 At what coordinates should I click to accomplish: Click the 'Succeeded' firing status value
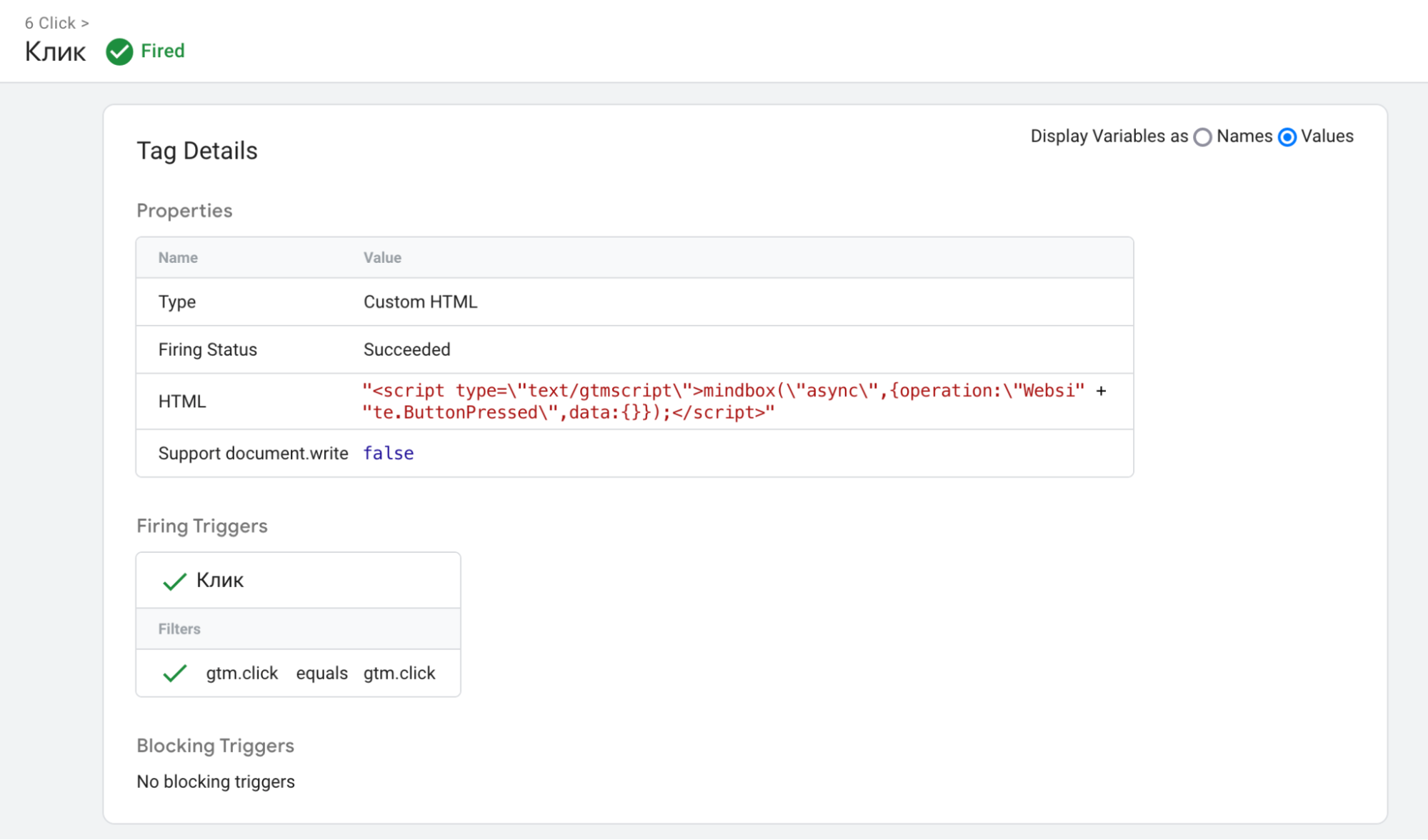[x=406, y=350]
